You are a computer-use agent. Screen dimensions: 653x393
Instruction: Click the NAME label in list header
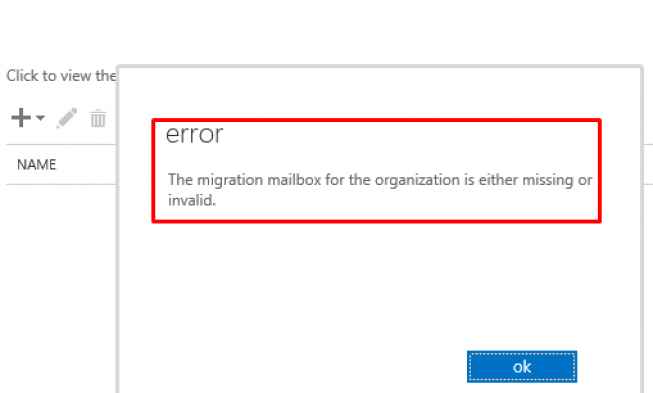[37, 165]
